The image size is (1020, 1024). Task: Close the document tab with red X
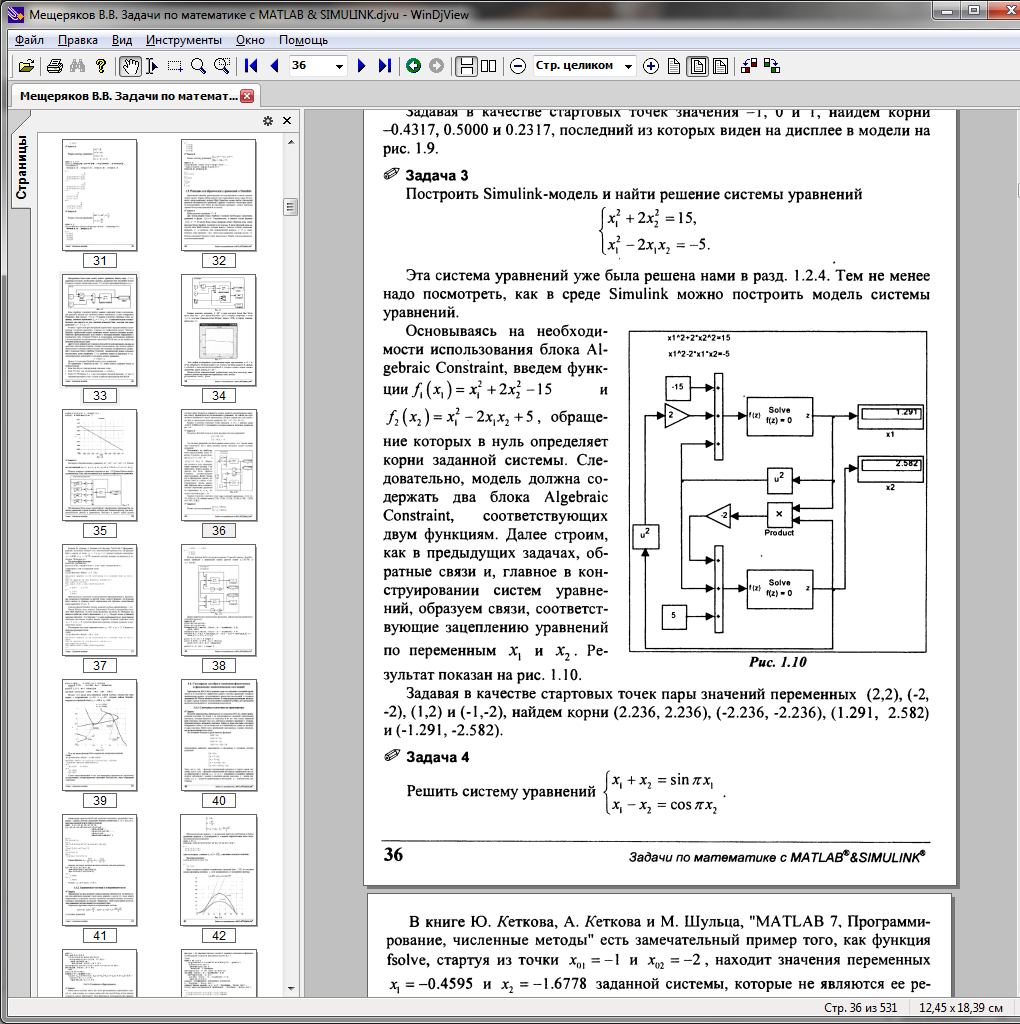point(247,96)
